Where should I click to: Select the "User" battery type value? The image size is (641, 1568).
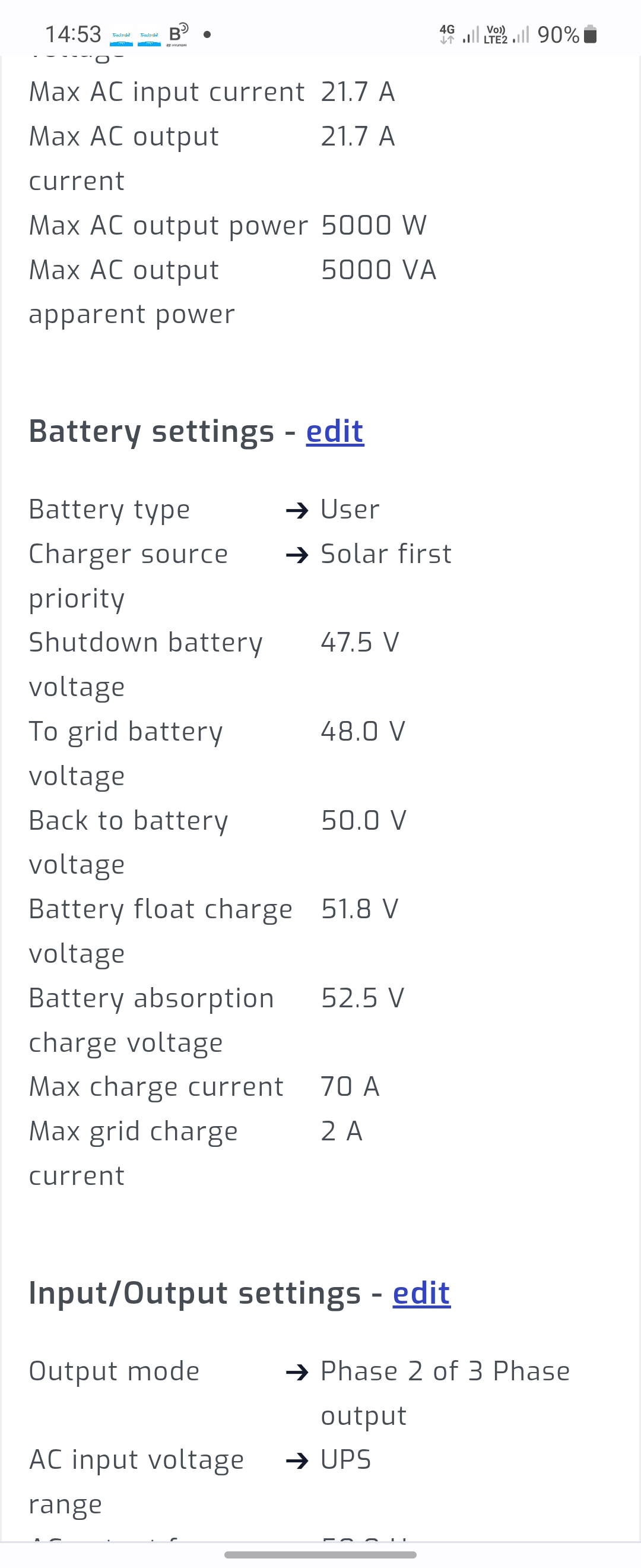pos(350,510)
